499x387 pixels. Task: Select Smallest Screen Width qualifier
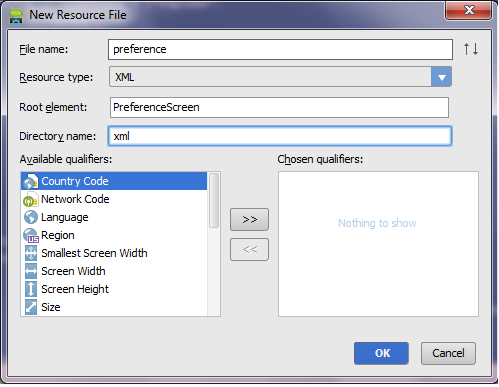[x=114, y=253]
